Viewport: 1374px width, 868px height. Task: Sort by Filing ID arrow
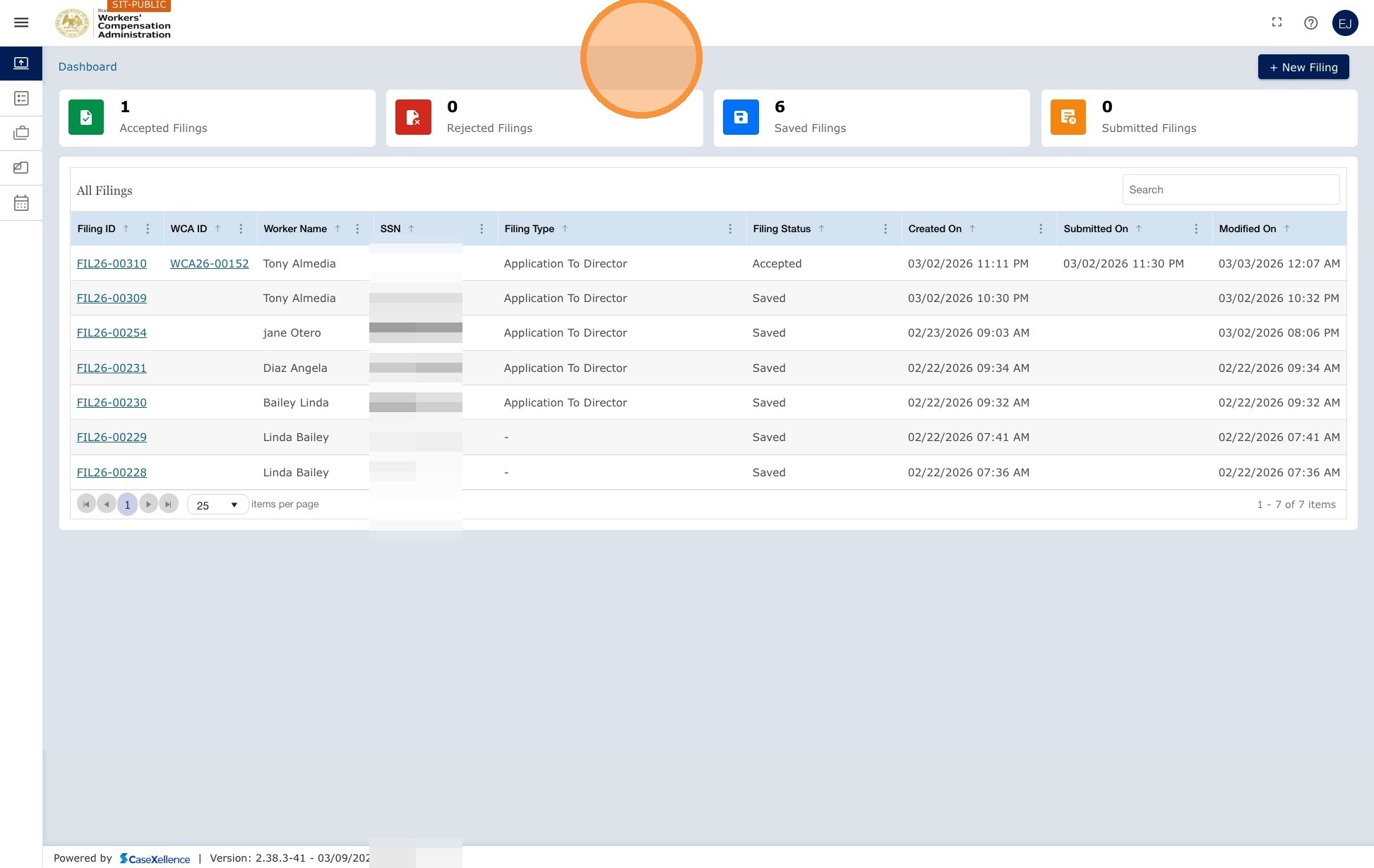[x=126, y=229]
